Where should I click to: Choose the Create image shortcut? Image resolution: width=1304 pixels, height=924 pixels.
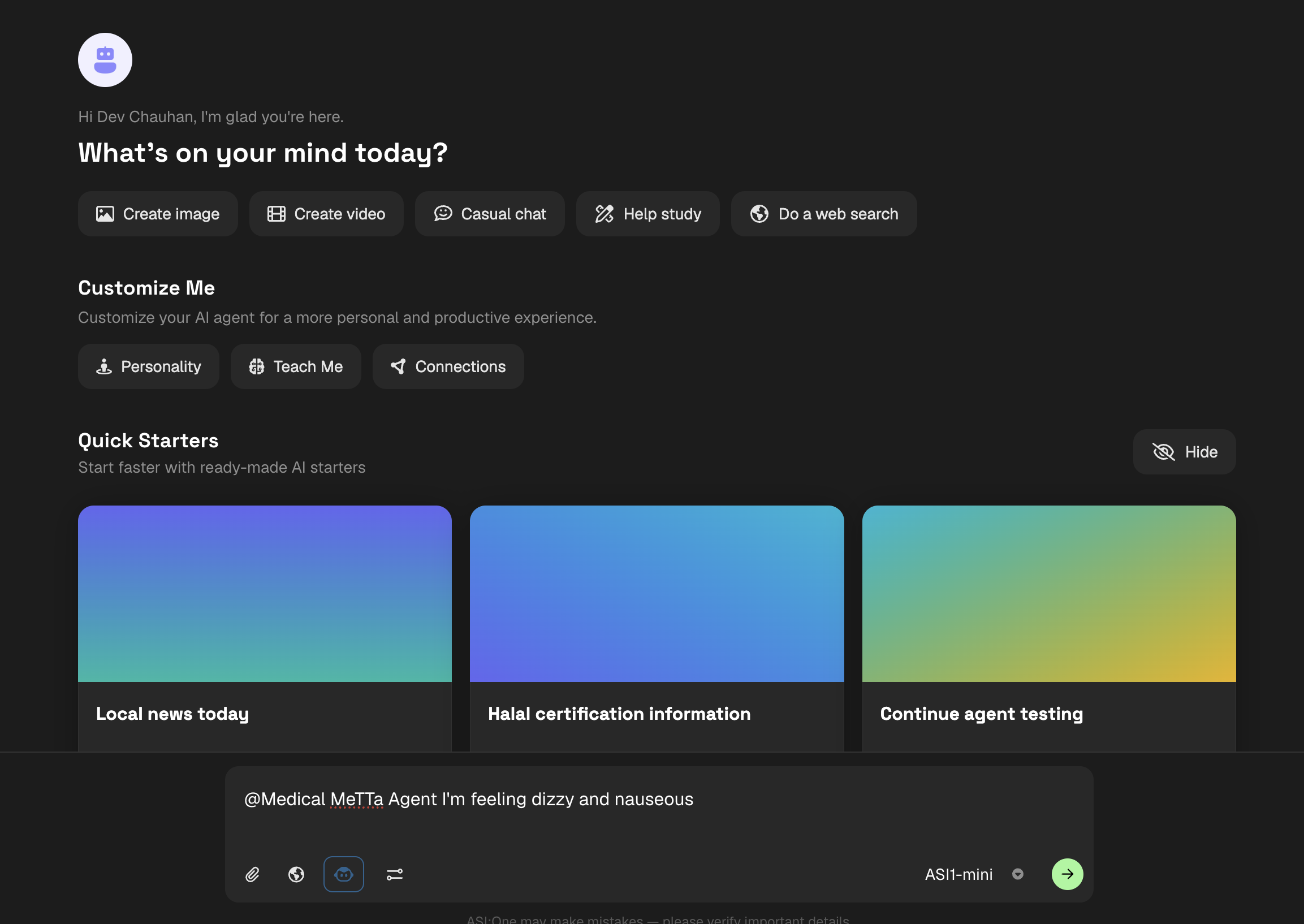pyautogui.click(x=158, y=214)
